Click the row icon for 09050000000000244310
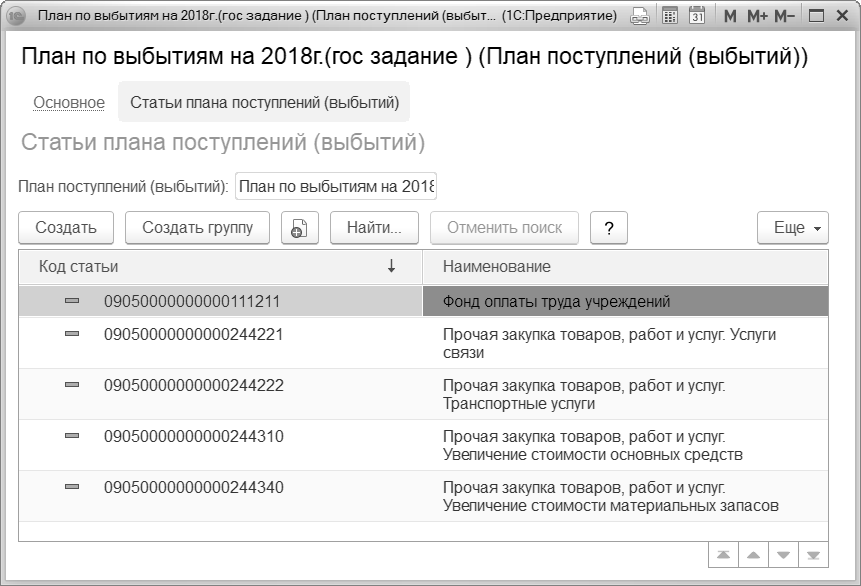Viewport: 861px width, 586px height. pyautogui.click(x=72, y=436)
